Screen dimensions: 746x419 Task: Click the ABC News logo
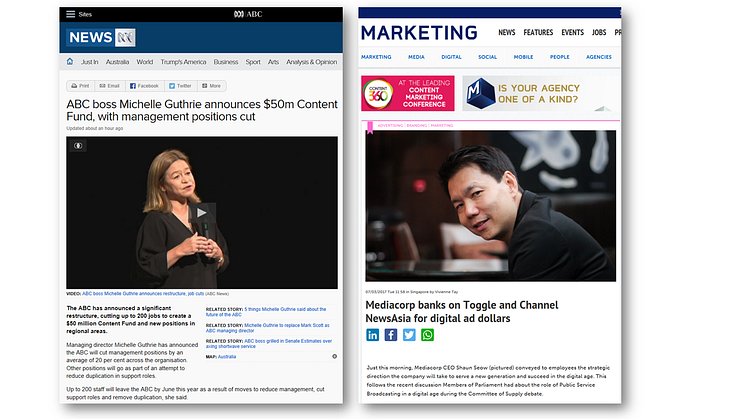pos(101,38)
